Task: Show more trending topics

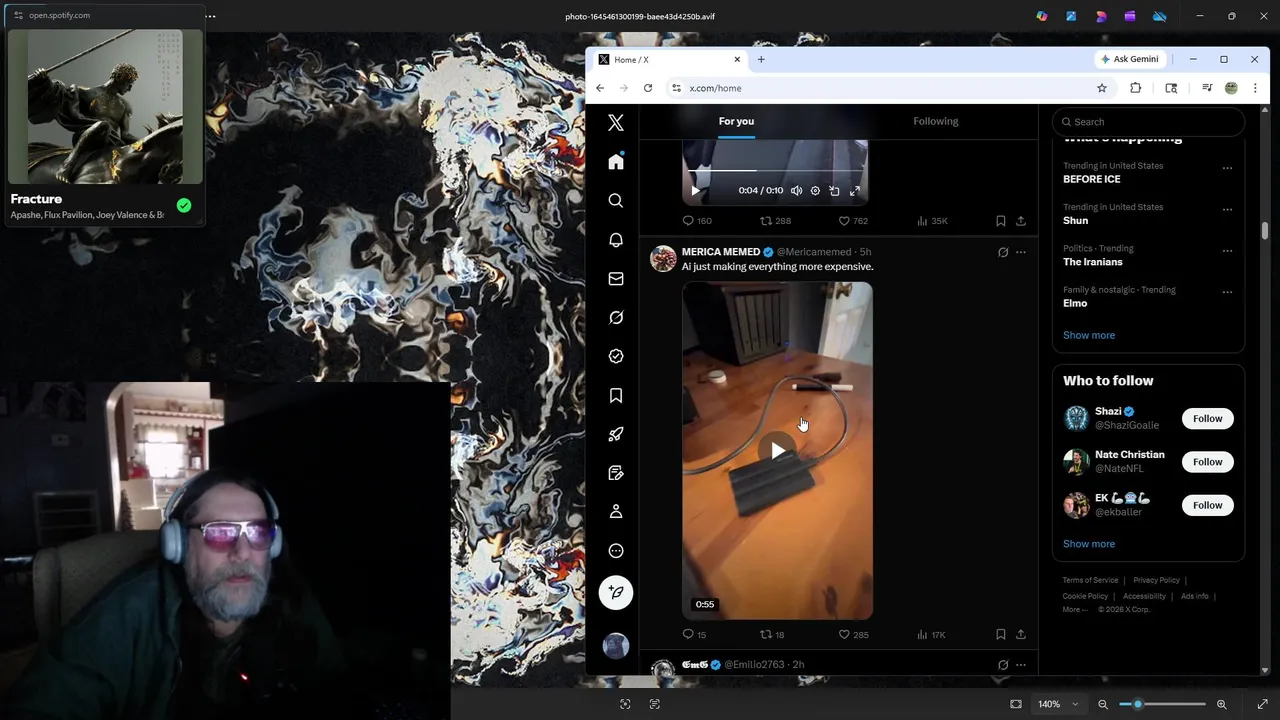Action: [1089, 336]
